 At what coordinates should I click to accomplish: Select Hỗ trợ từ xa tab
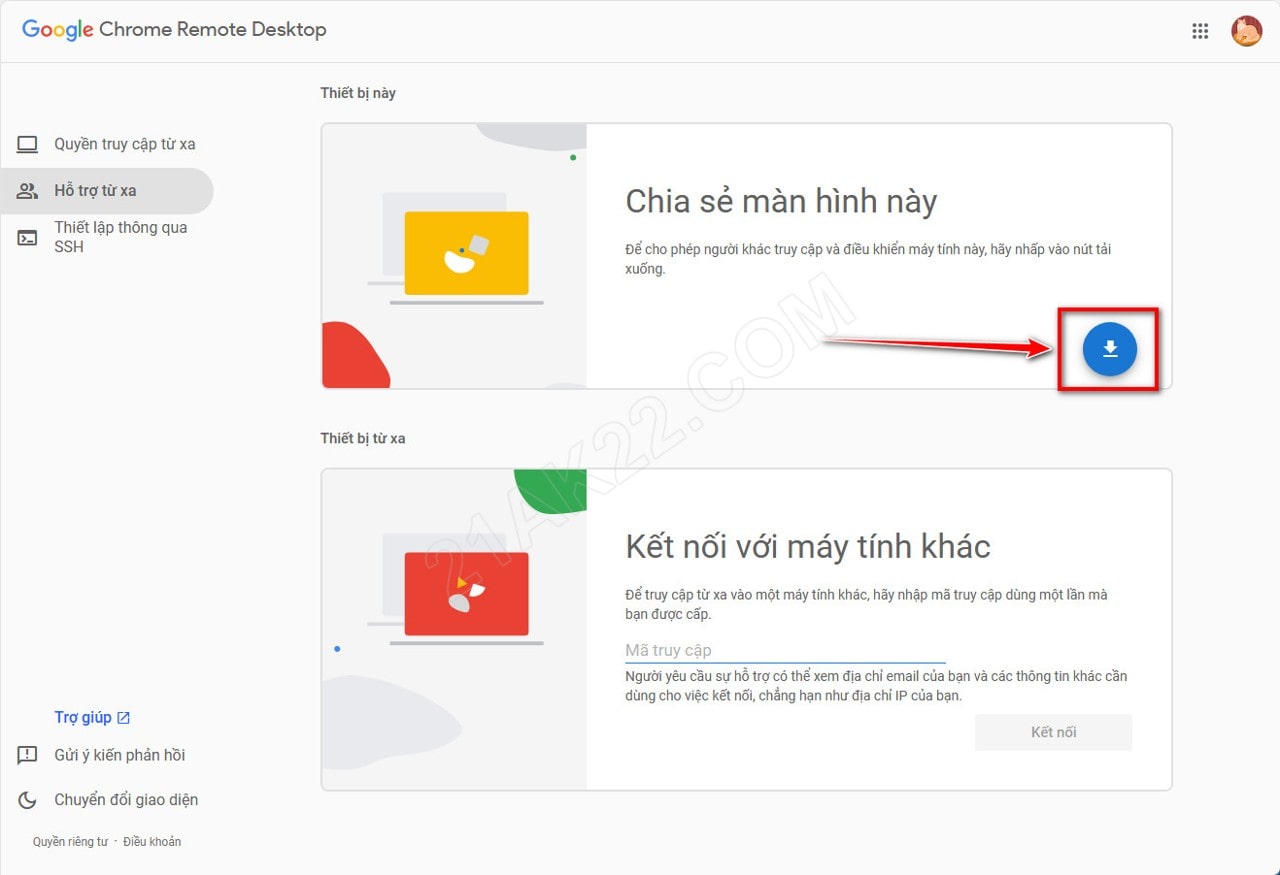(x=106, y=190)
